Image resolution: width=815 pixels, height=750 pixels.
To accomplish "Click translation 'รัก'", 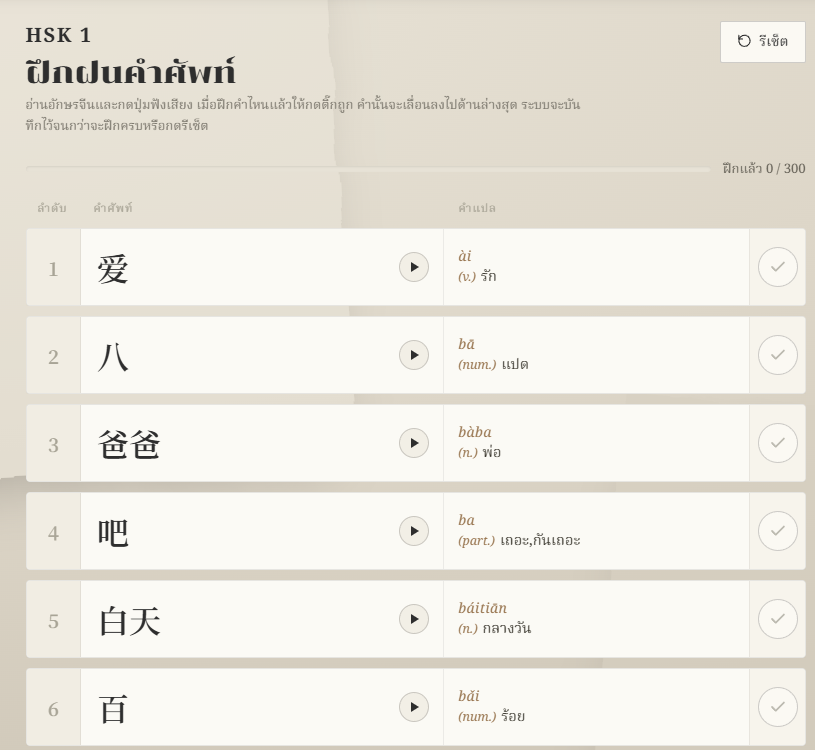I will (x=488, y=276).
